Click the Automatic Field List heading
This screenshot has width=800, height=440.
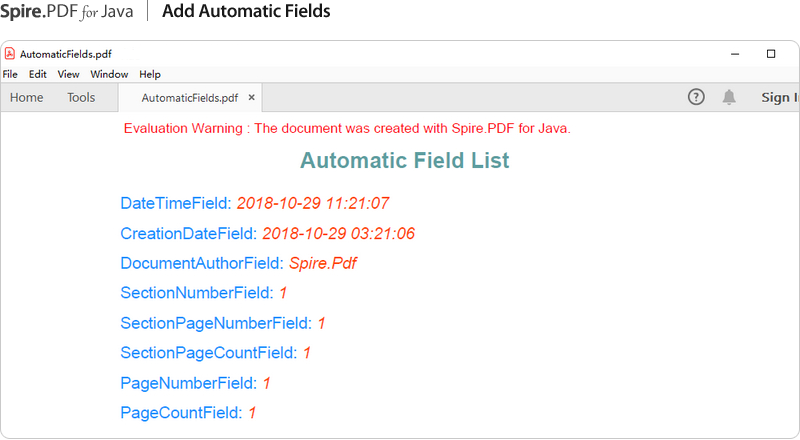pyautogui.click(x=404, y=160)
